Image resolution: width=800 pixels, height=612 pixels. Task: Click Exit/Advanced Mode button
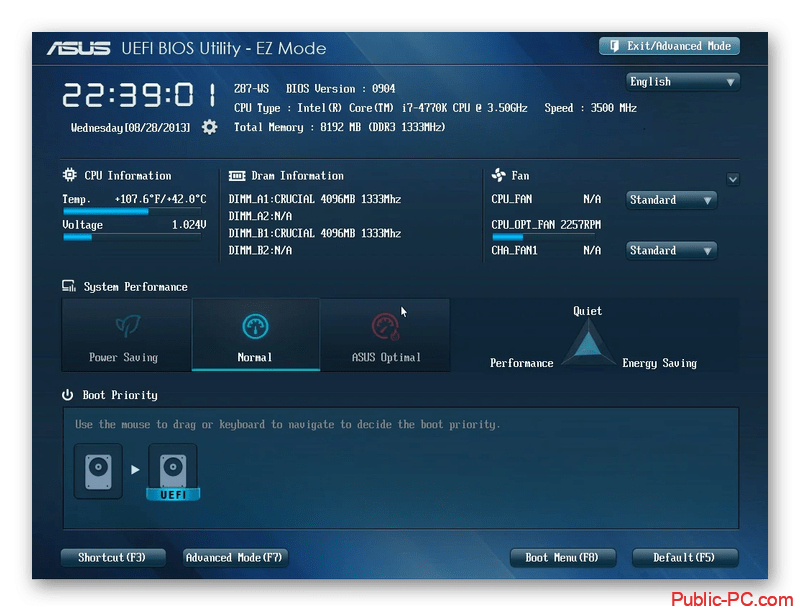[x=669, y=46]
